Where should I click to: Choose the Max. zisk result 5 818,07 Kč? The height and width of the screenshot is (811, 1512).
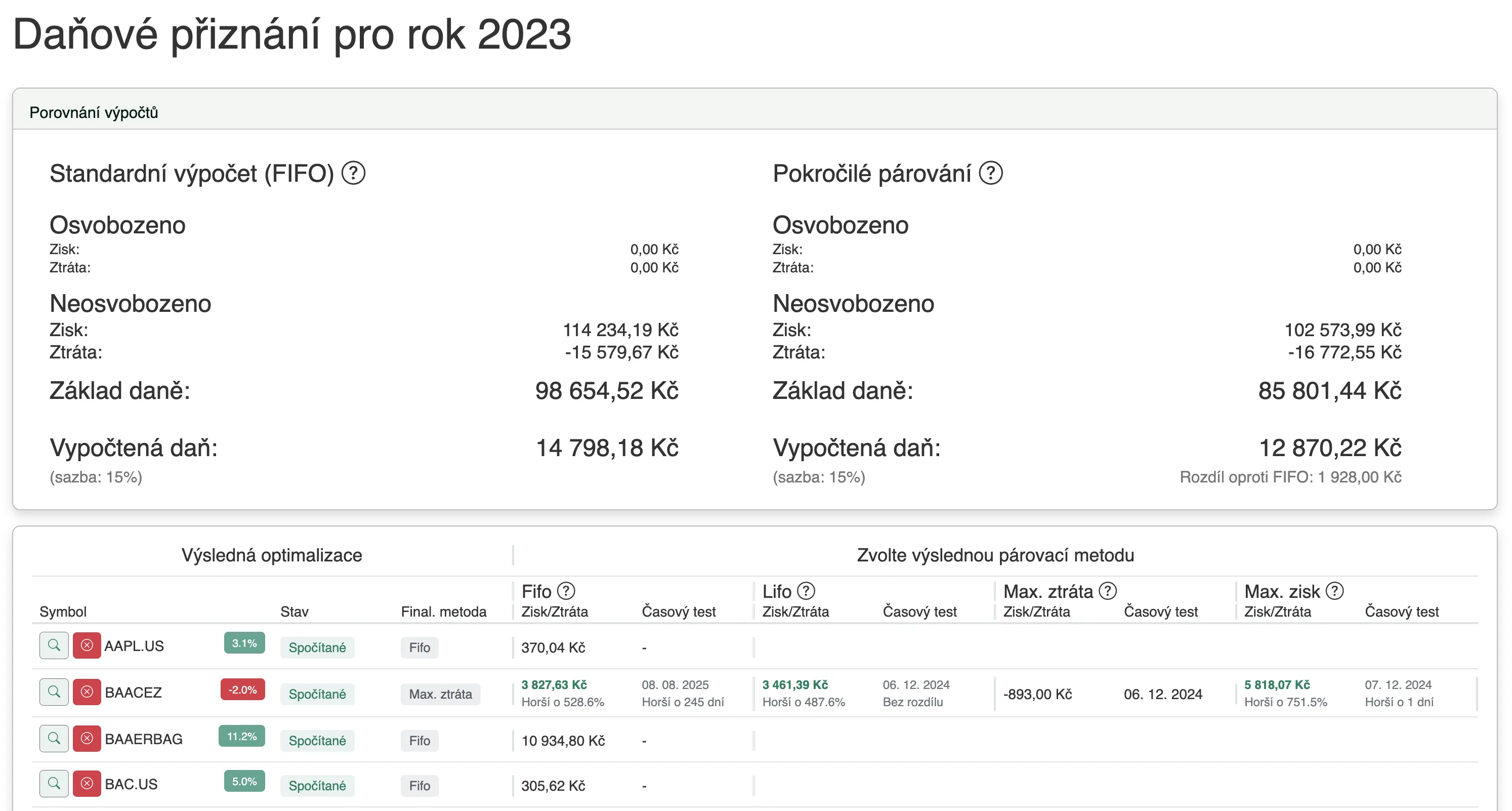coord(1277,685)
